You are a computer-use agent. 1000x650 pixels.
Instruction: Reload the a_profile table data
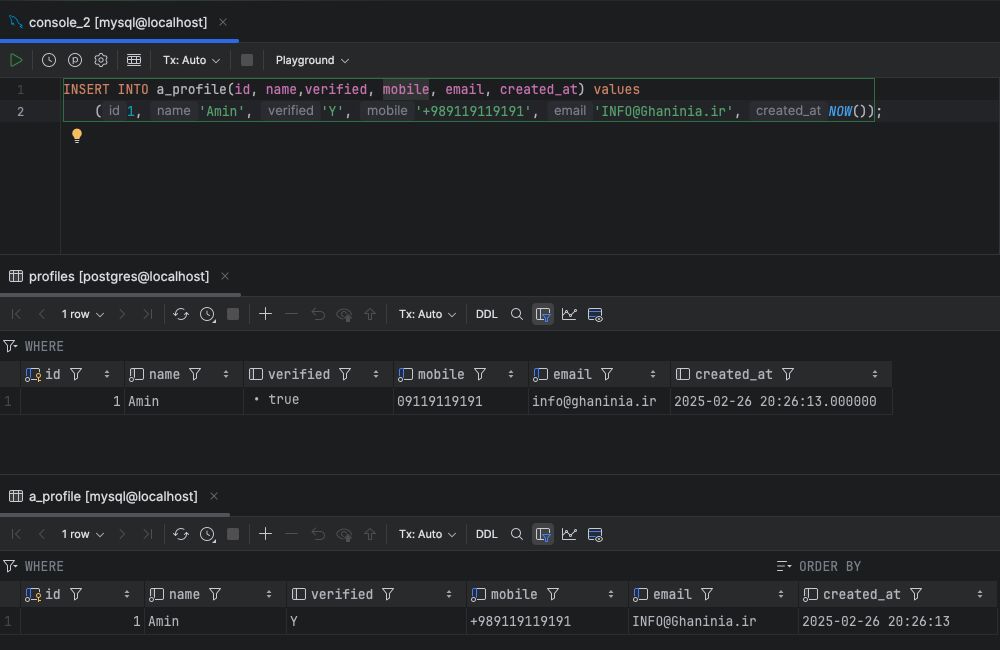(180, 535)
